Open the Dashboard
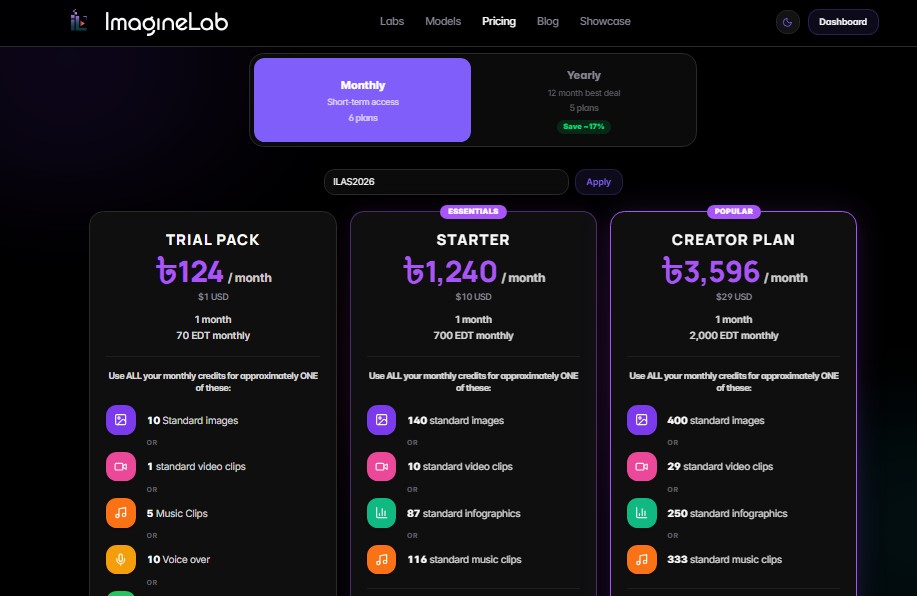917x596 pixels. coord(843,22)
